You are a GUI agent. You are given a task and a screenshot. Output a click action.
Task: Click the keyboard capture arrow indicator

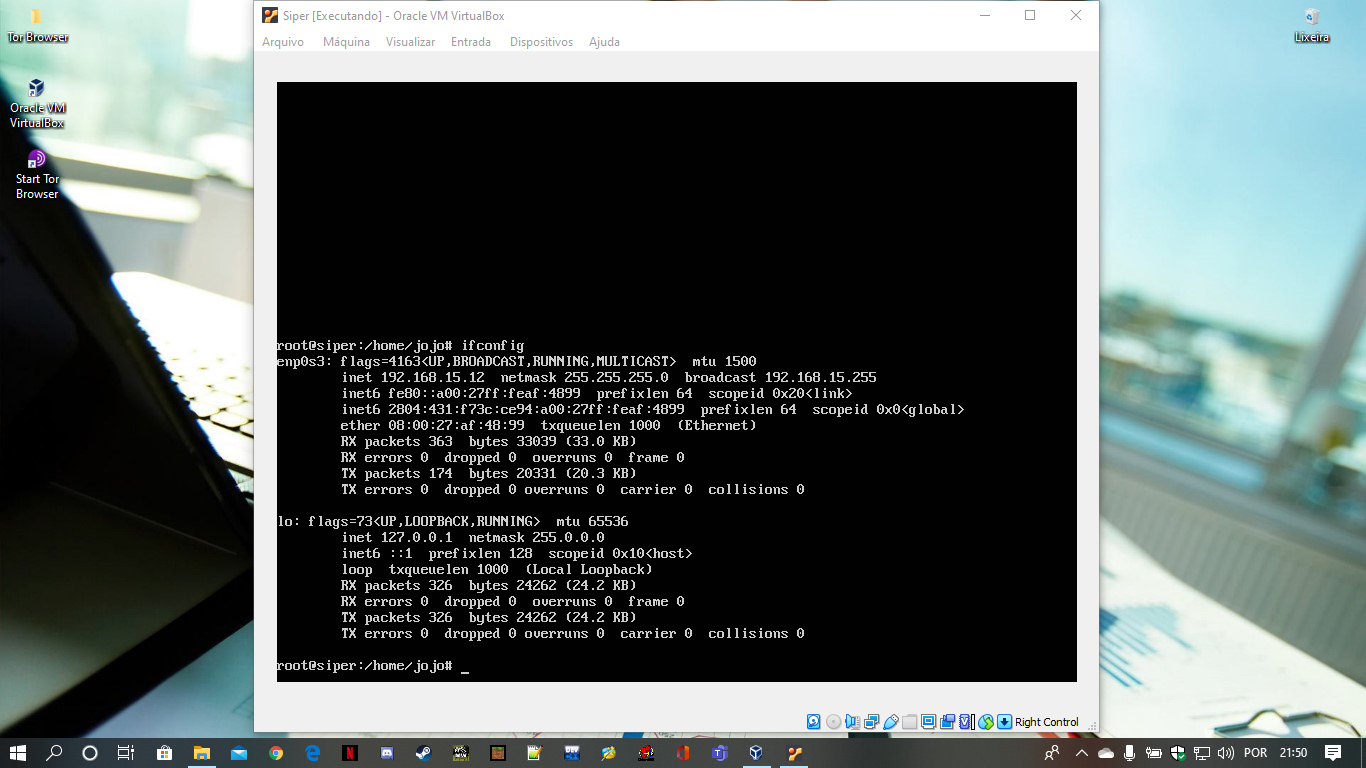(x=1004, y=722)
